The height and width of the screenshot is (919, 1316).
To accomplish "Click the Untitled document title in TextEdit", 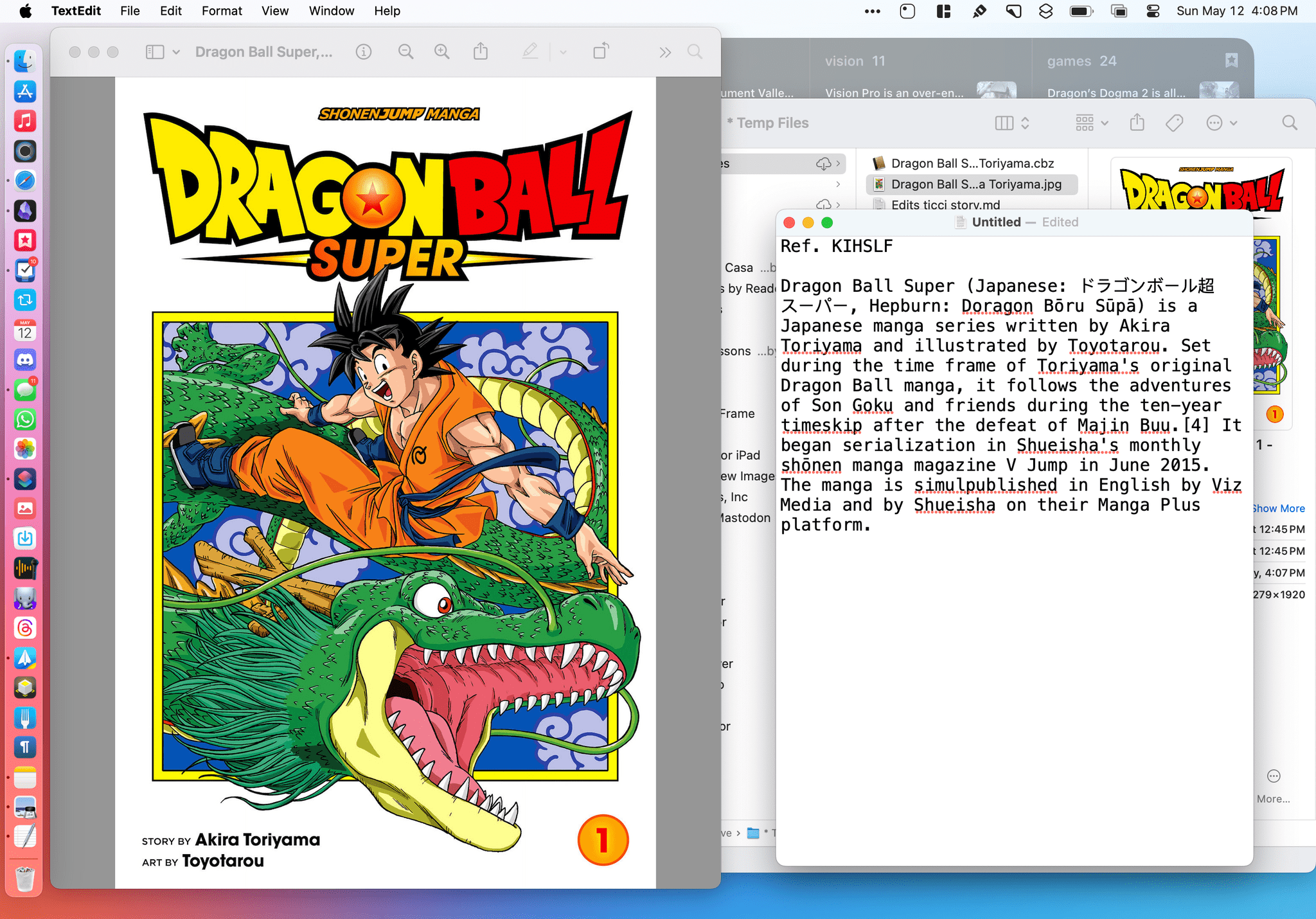I will coord(996,222).
